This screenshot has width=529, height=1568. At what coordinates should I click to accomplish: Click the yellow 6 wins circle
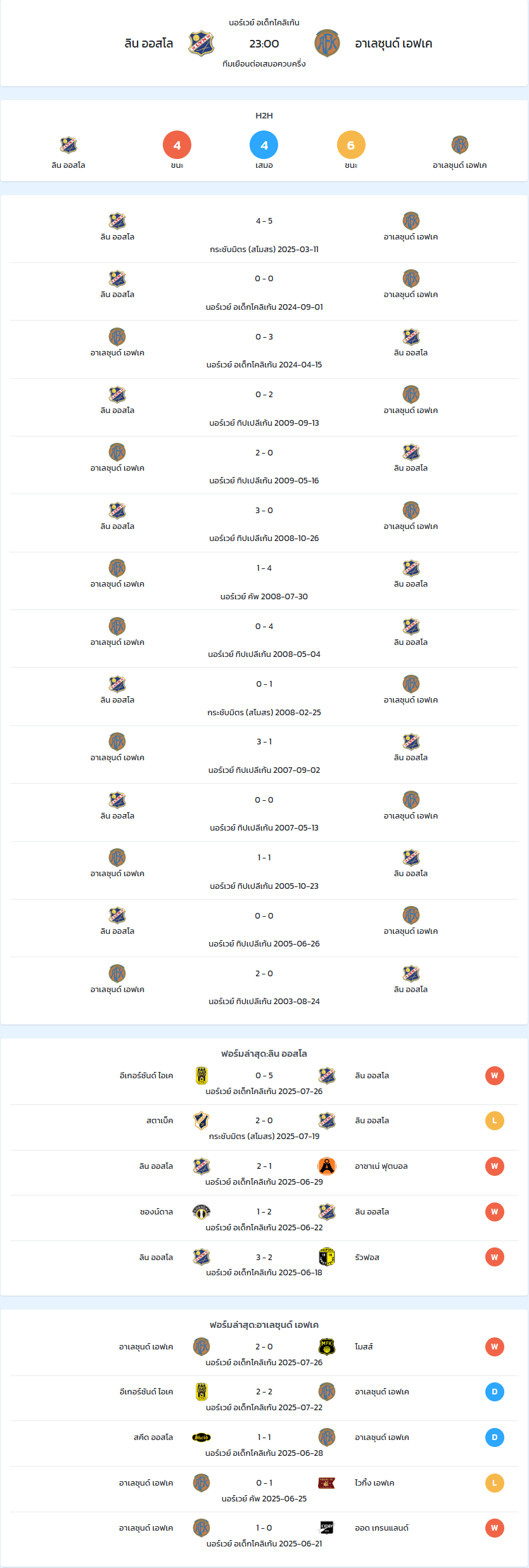[351, 145]
